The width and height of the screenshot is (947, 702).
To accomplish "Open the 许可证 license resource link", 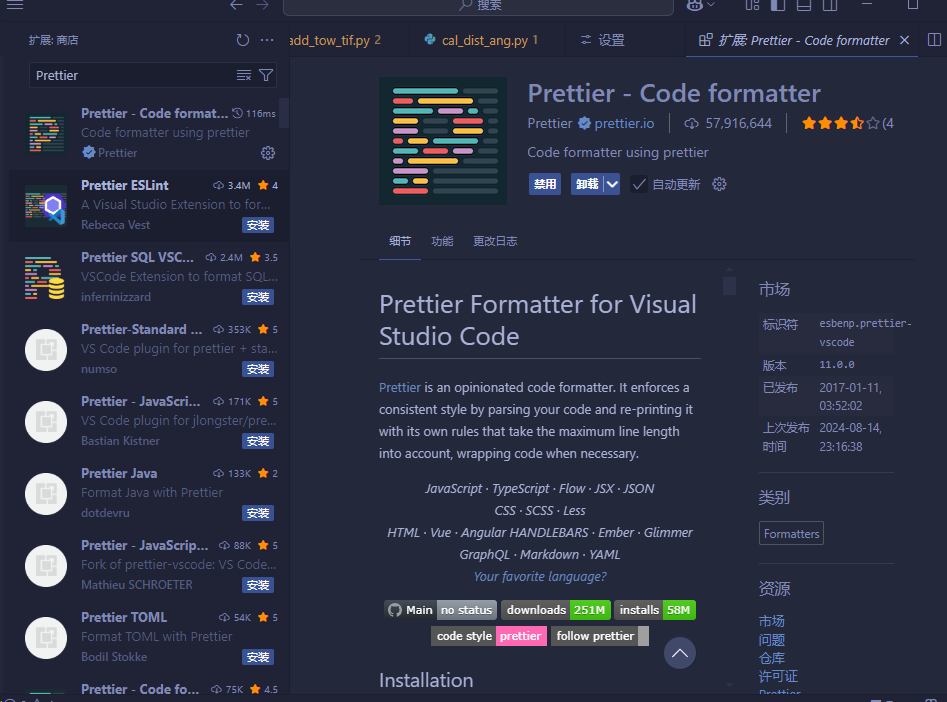I will (778, 676).
